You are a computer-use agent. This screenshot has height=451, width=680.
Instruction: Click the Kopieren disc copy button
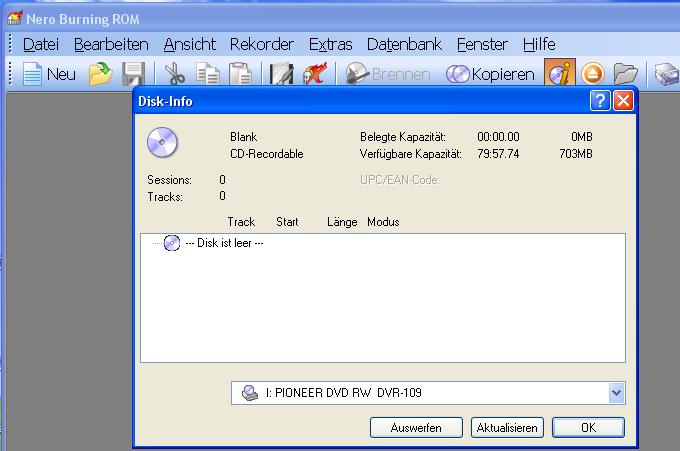pos(490,74)
